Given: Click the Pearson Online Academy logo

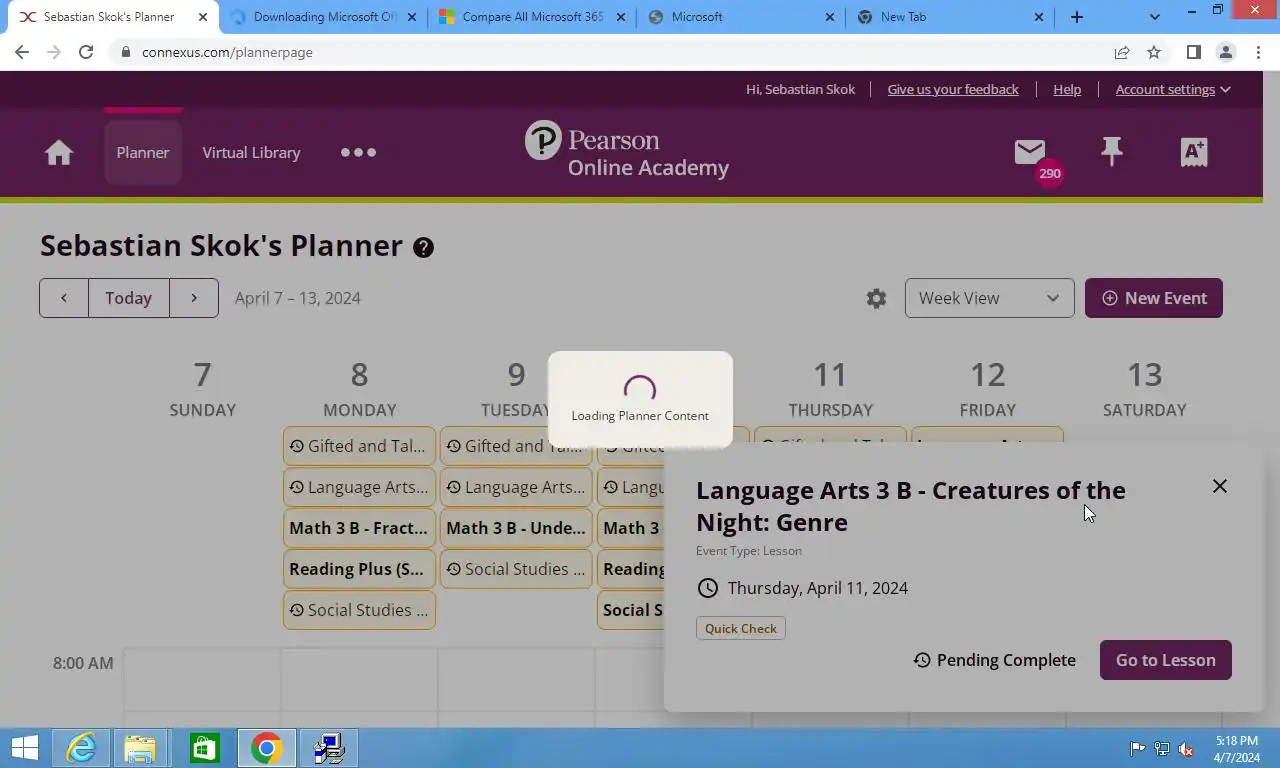Looking at the screenshot, I should (627, 151).
